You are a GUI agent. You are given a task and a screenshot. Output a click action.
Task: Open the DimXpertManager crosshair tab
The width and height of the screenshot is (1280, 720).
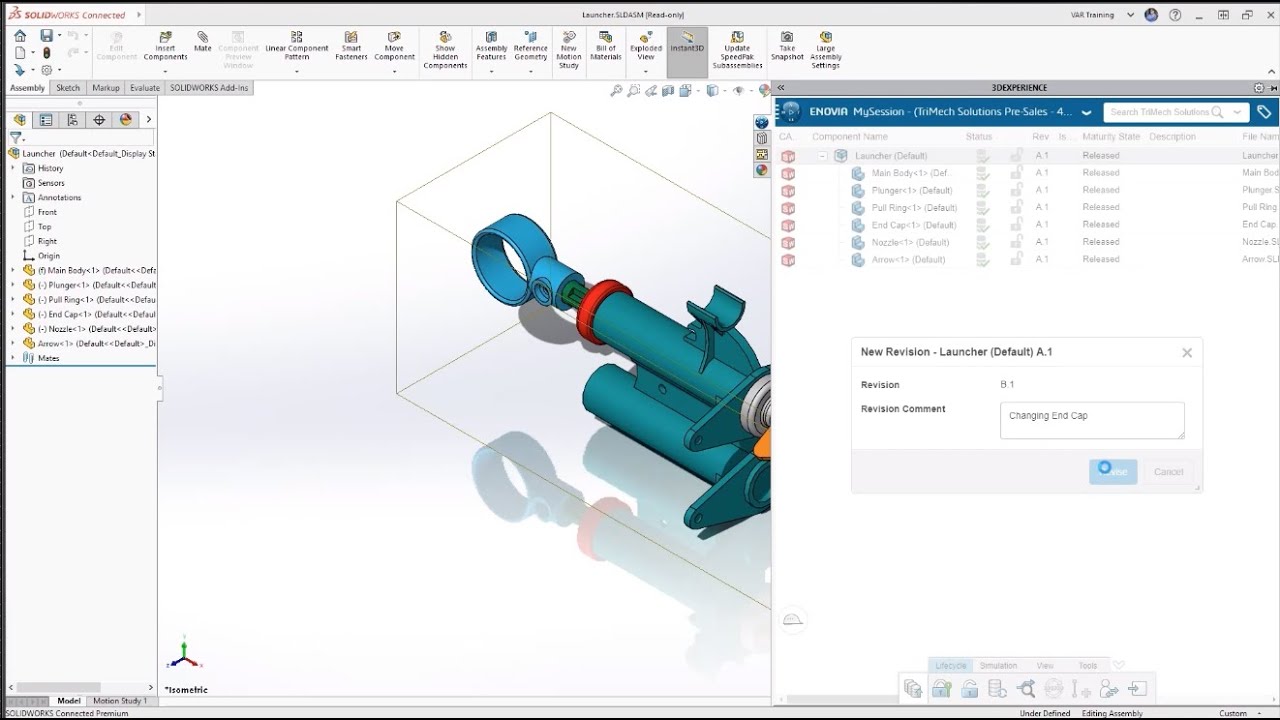click(98, 119)
